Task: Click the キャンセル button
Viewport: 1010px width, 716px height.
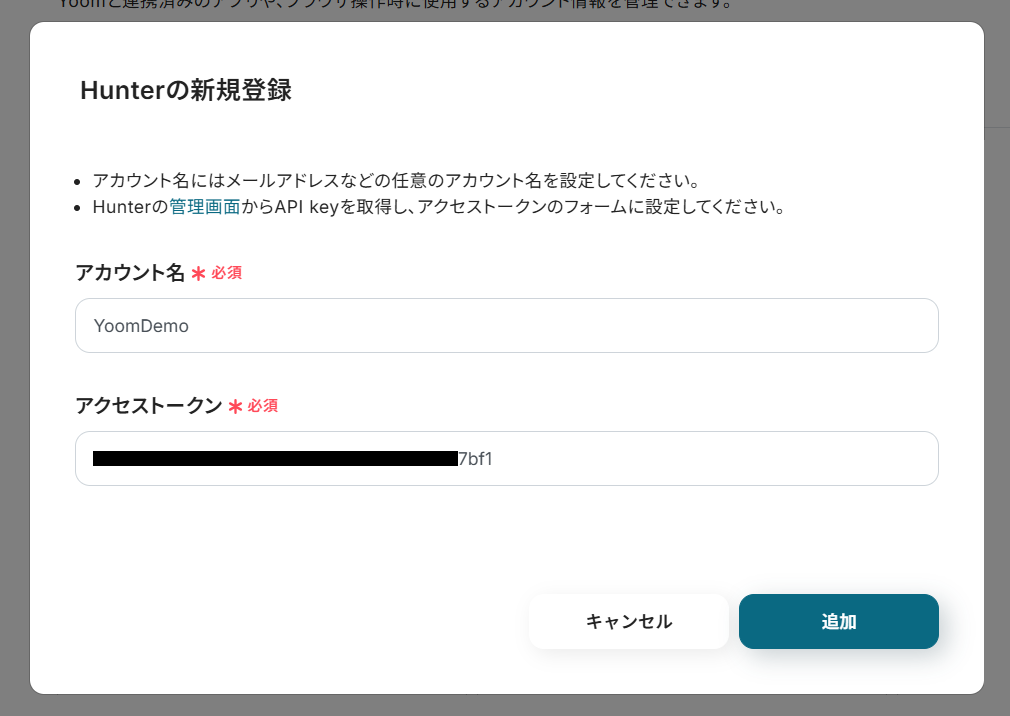Action: click(629, 621)
